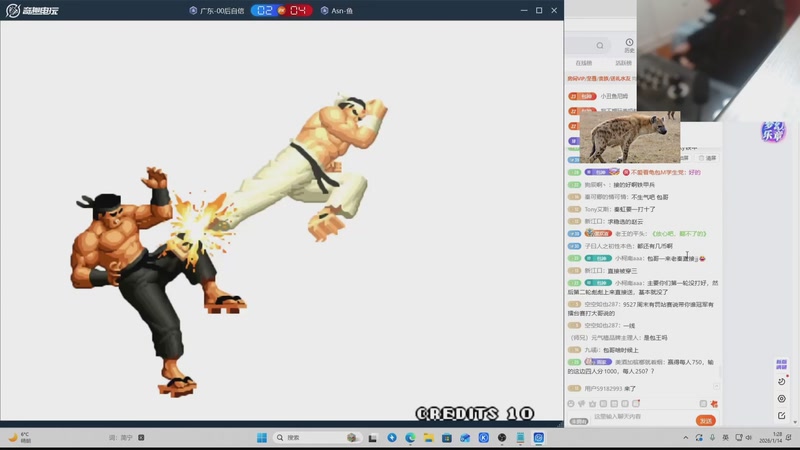This screenshot has height=450, width=800.
Task: Open File Explorer from the taskbar
Action: (428, 437)
